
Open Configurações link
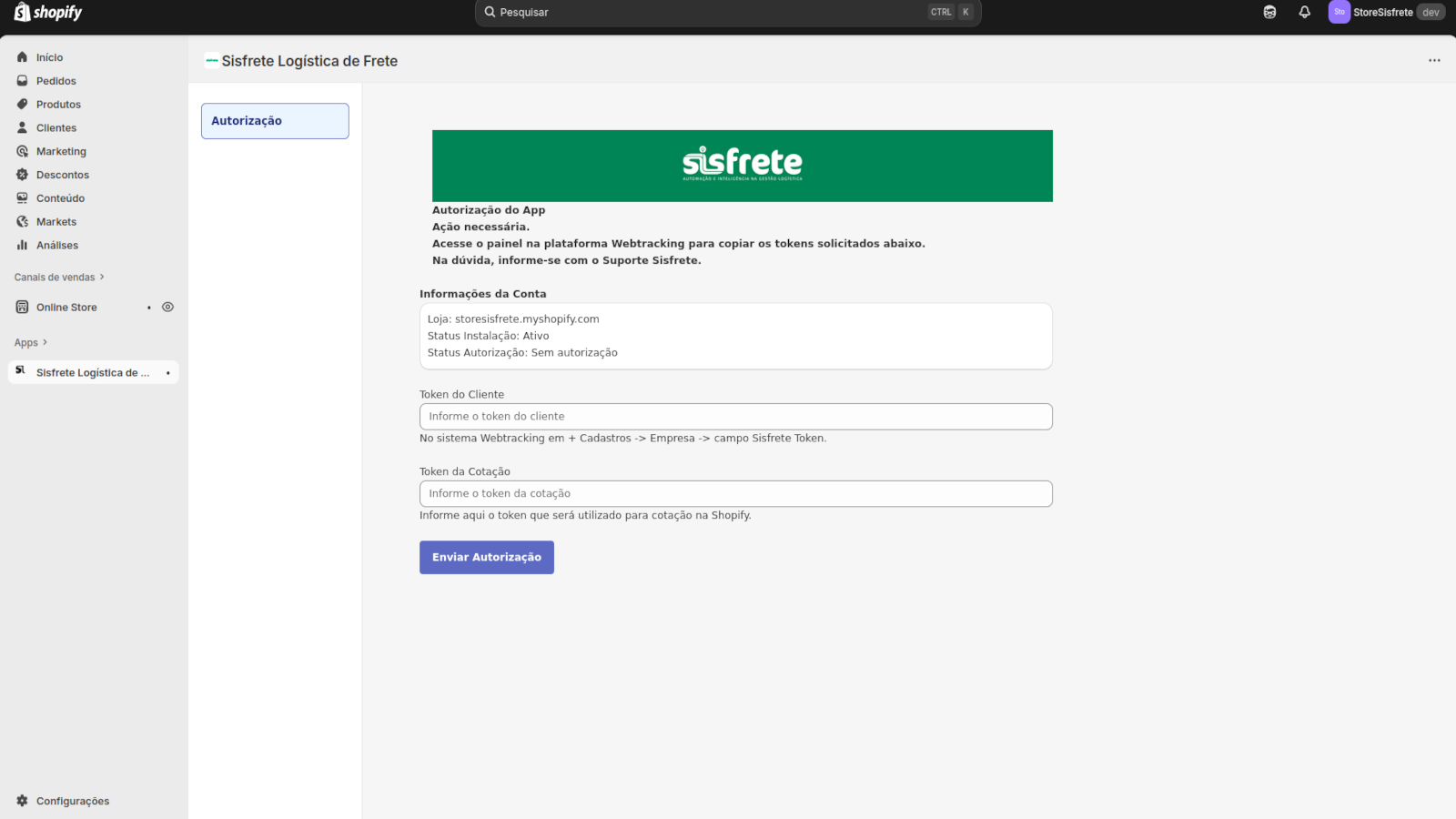pos(73,801)
